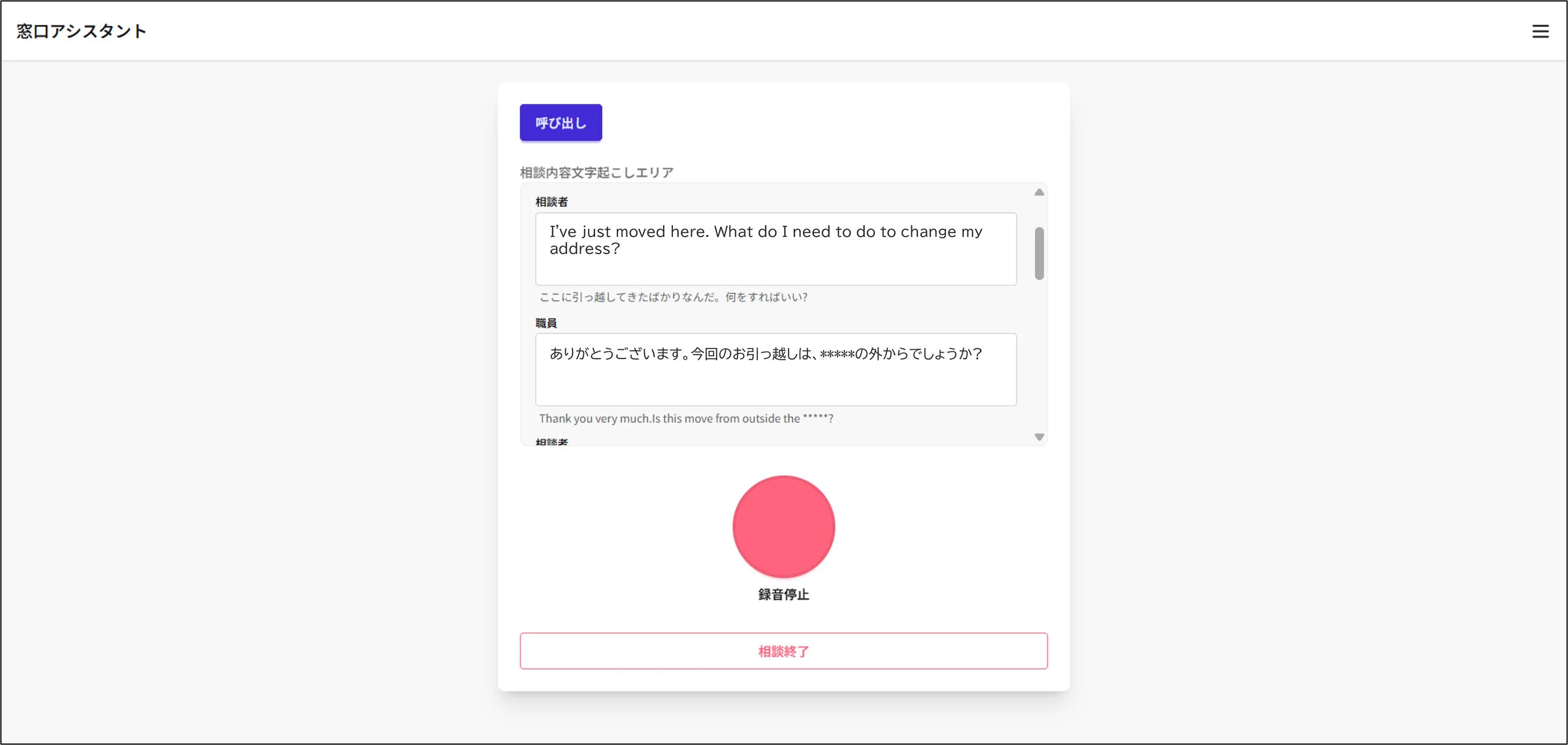The height and width of the screenshot is (745, 1568).
Task: Click the 呼び出し call button
Action: (561, 123)
